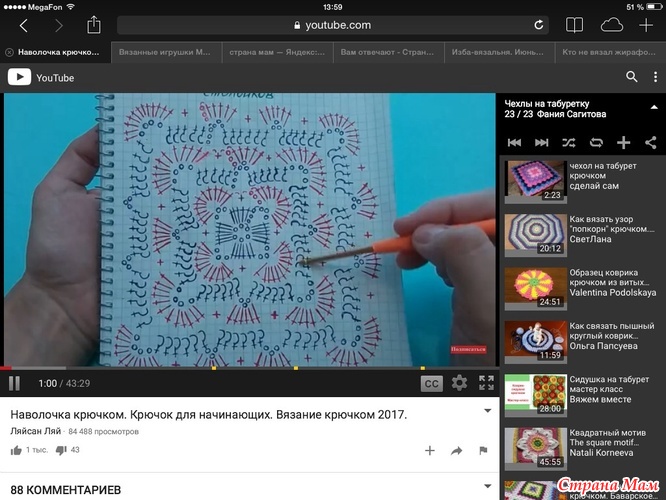Pause the video
The height and width of the screenshot is (500, 666).
point(14,384)
